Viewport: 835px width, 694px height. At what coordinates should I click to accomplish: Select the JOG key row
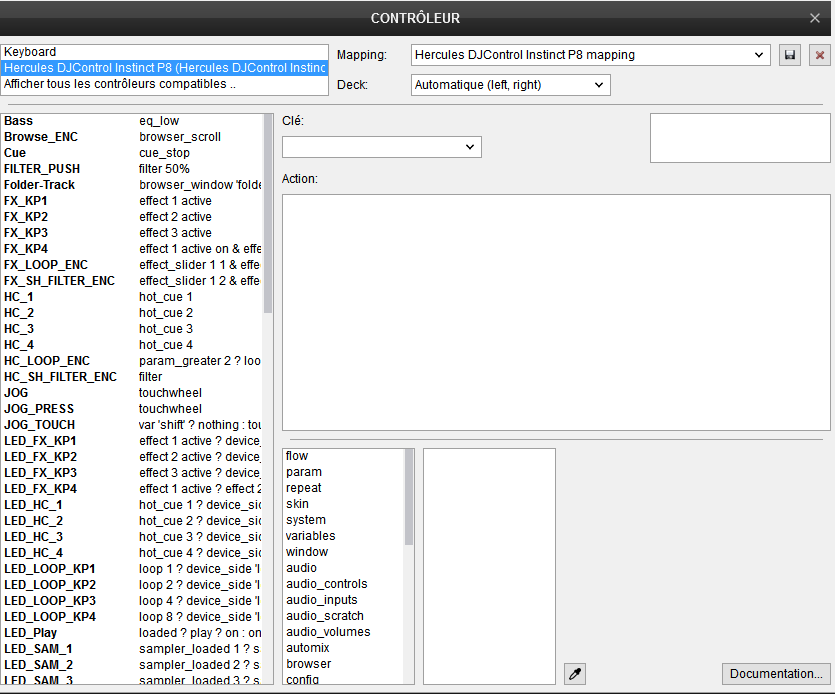(133, 393)
